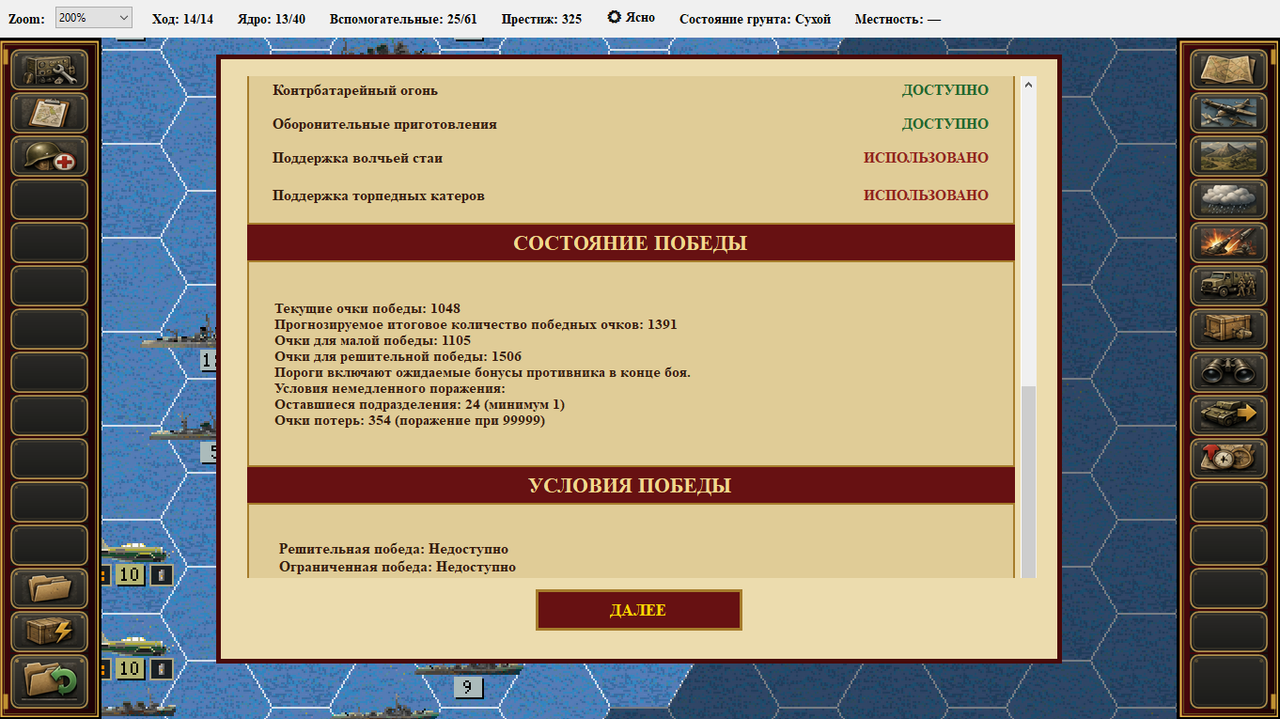This screenshot has height=719, width=1280.
Task: Open the weather cloud button
Action: 1229,200
